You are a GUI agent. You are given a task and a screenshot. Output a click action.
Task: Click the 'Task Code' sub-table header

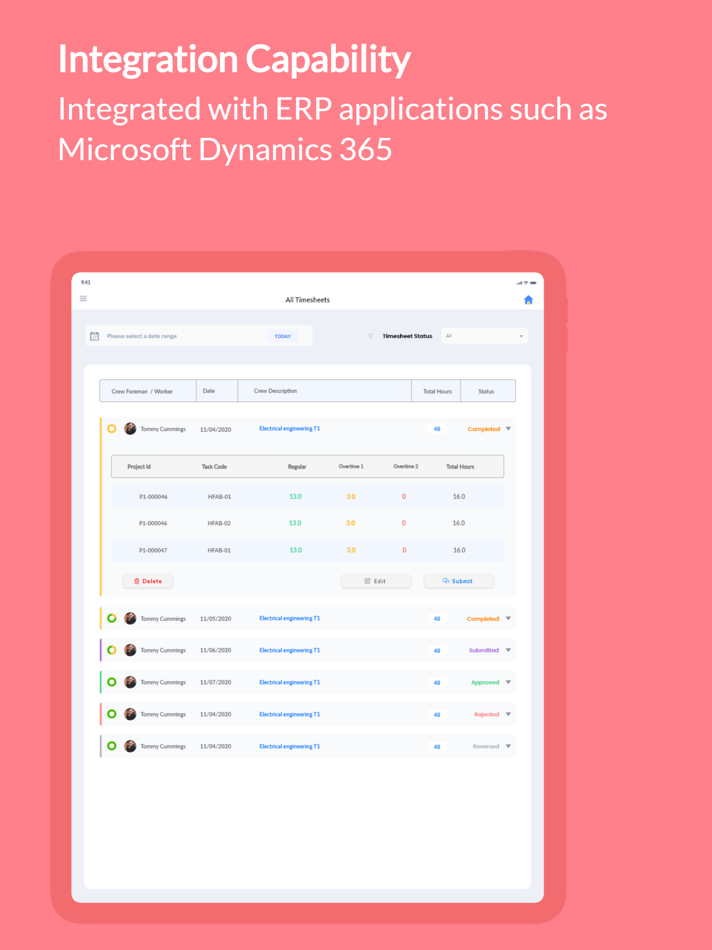pyautogui.click(x=215, y=467)
